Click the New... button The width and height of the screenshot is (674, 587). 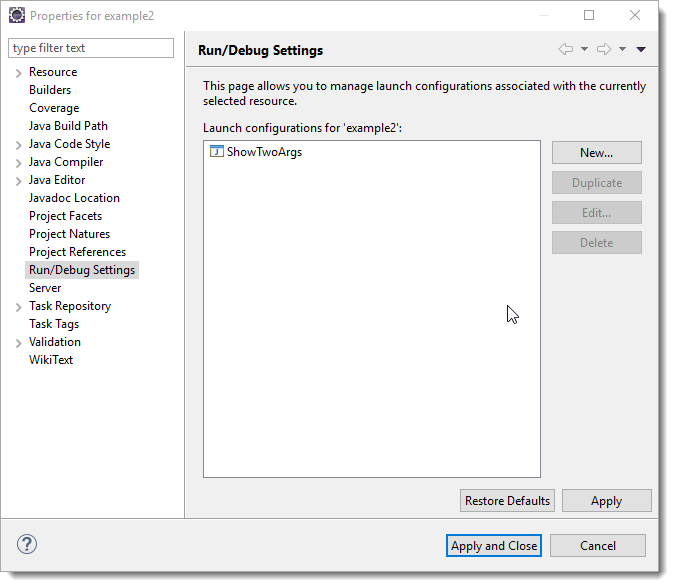[x=597, y=153]
